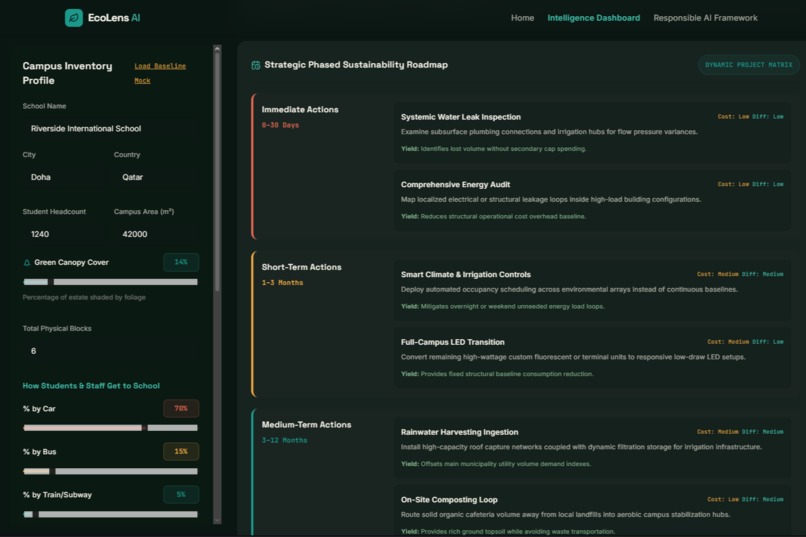Click the EcoLens AI brand name
The width and height of the screenshot is (806, 537).
pyautogui.click(x=114, y=18)
